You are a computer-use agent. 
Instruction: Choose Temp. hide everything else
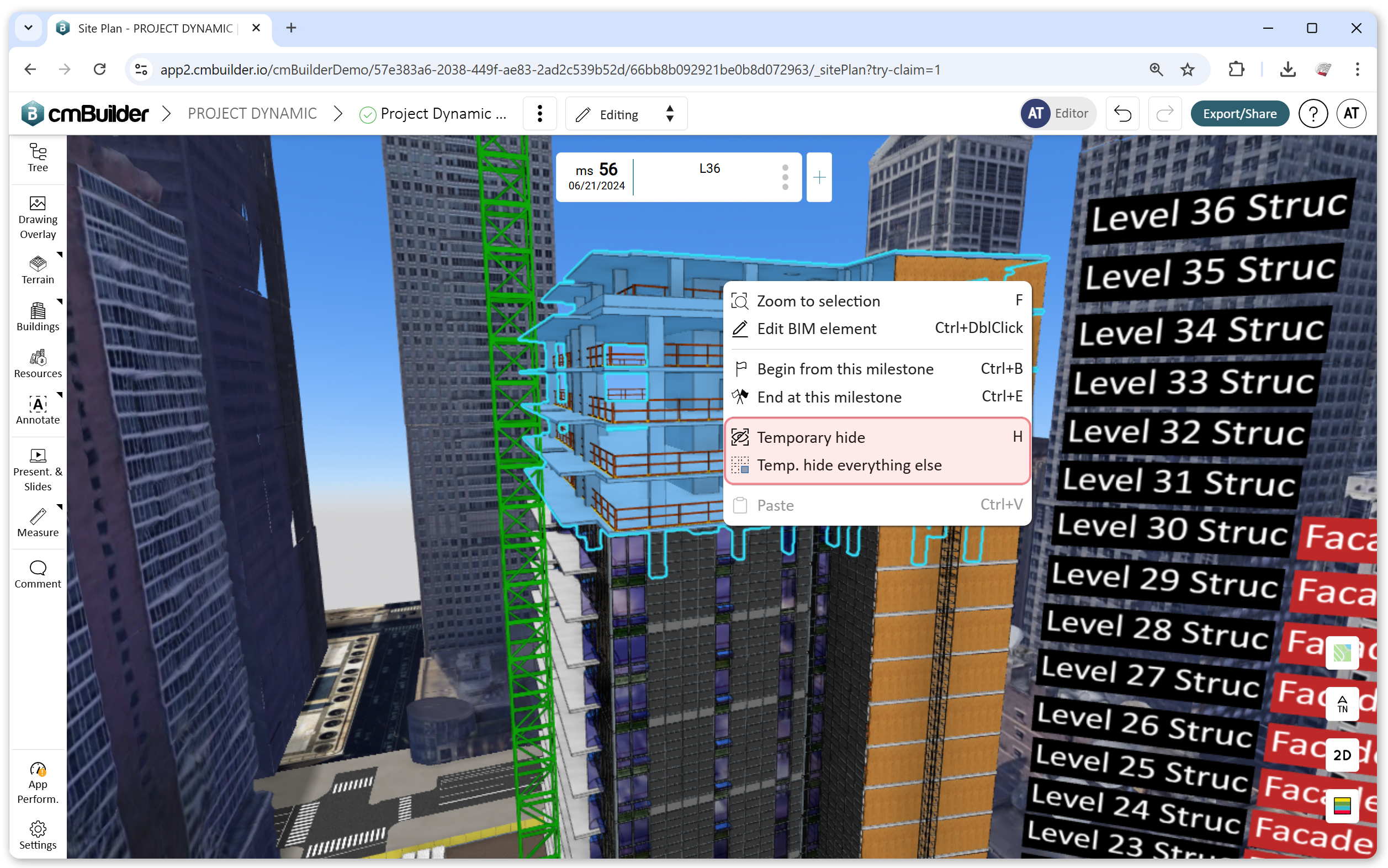click(x=877, y=465)
